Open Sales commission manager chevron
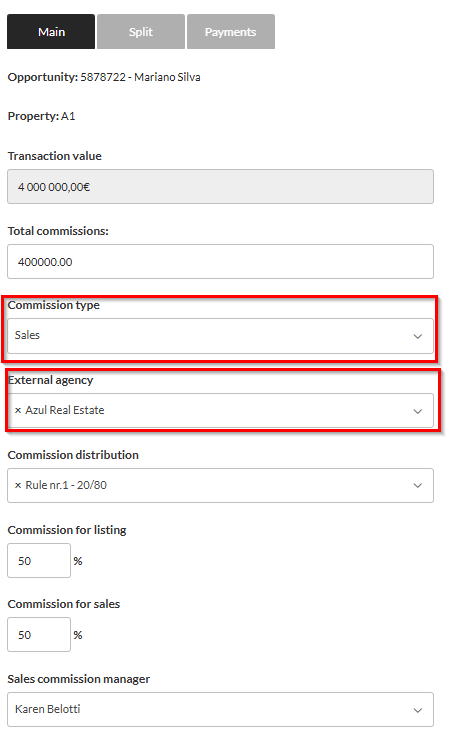 (417, 710)
